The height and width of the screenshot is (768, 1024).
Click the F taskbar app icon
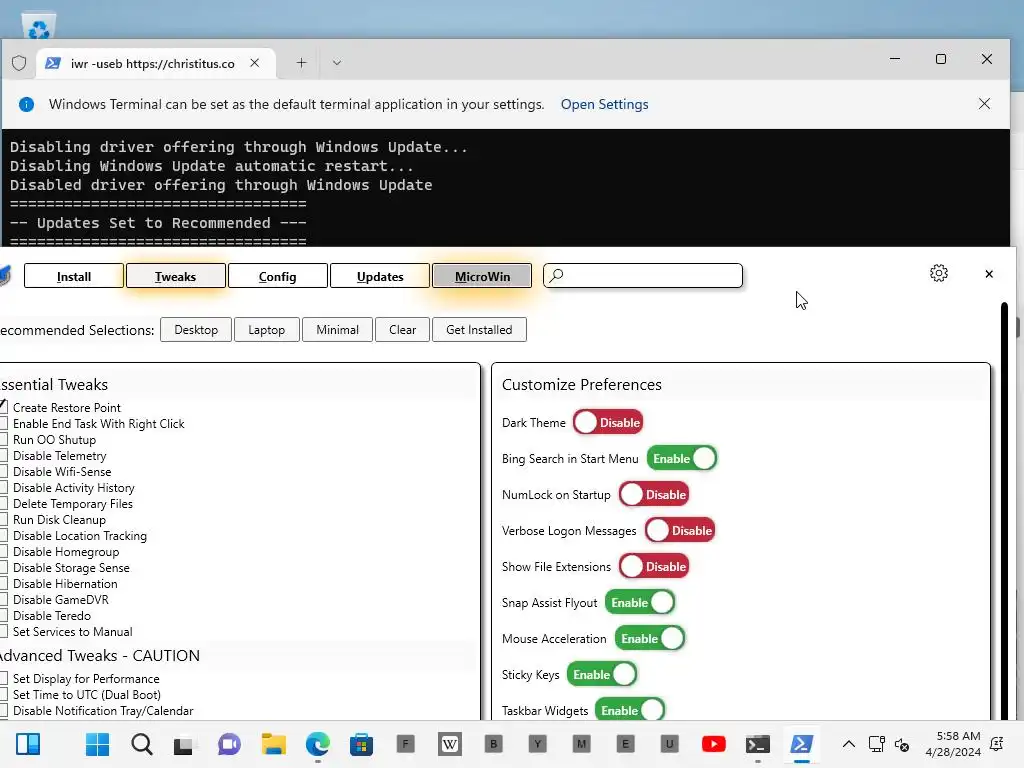pyautogui.click(x=406, y=744)
